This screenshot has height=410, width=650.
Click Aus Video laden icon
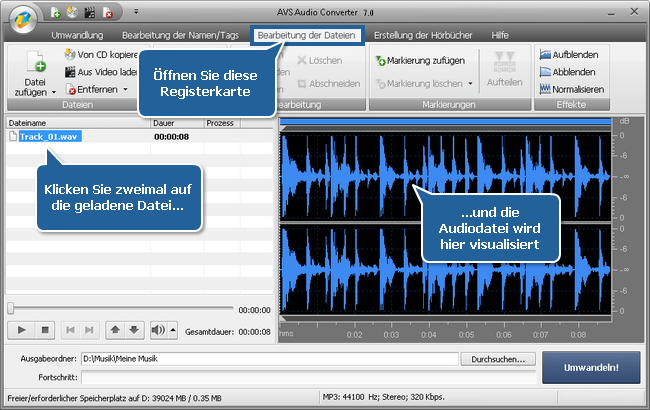(70, 72)
